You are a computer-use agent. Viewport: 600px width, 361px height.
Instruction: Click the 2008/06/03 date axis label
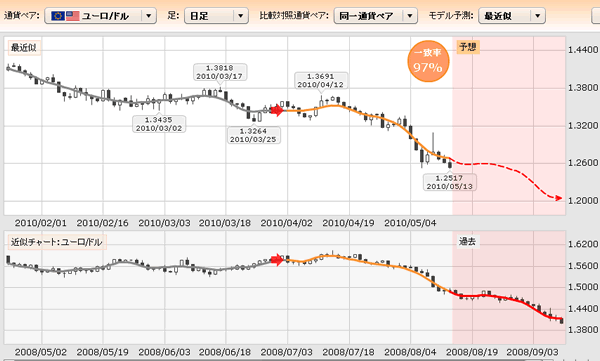point(165,352)
